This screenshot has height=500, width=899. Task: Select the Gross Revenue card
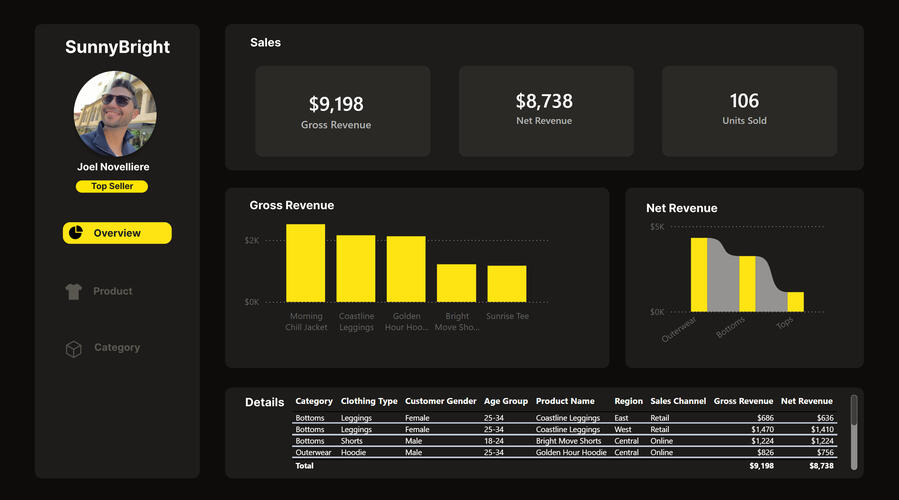pyautogui.click(x=342, y=111)
